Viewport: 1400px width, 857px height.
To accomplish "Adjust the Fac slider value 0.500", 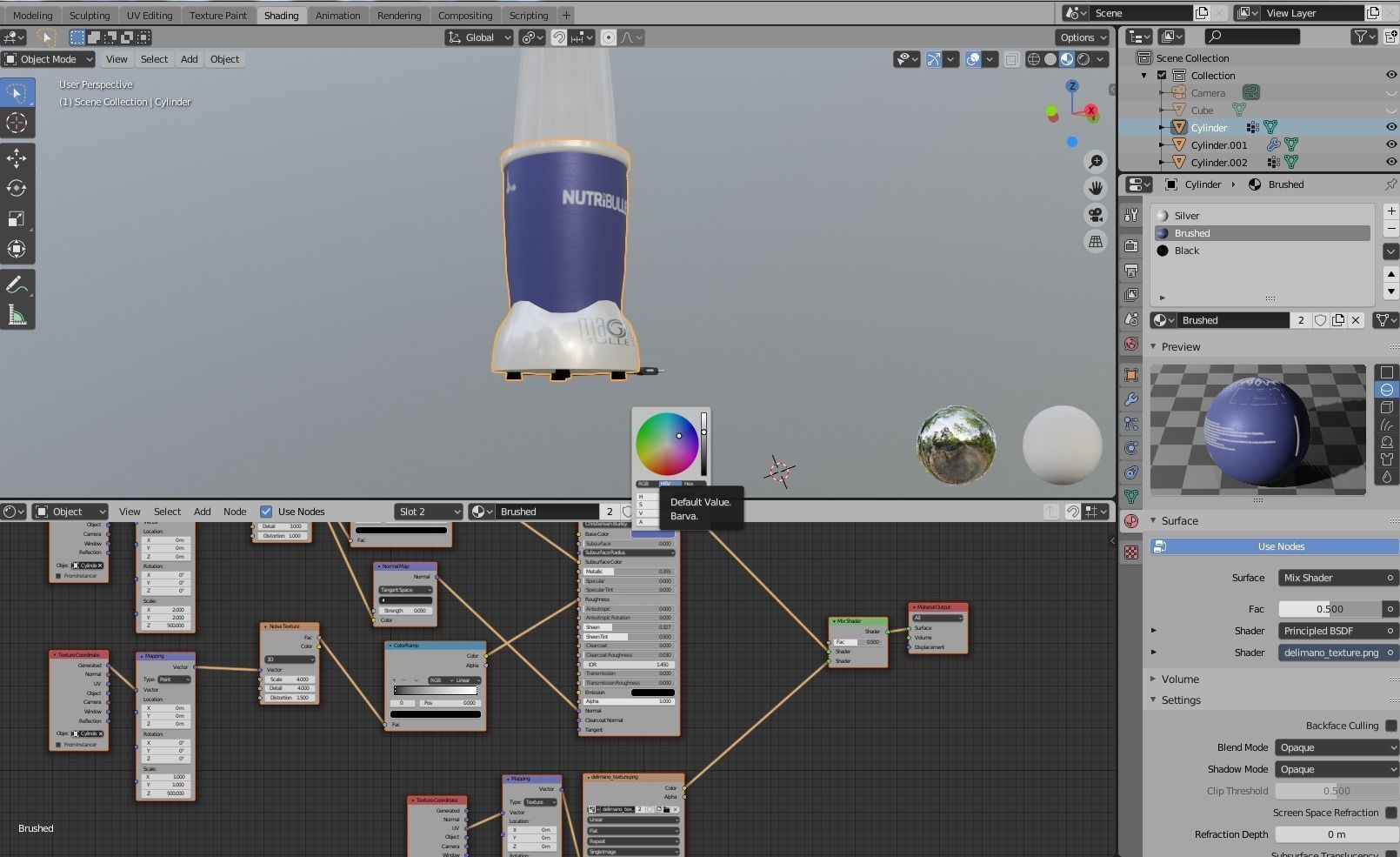I will coord(1330,609).
